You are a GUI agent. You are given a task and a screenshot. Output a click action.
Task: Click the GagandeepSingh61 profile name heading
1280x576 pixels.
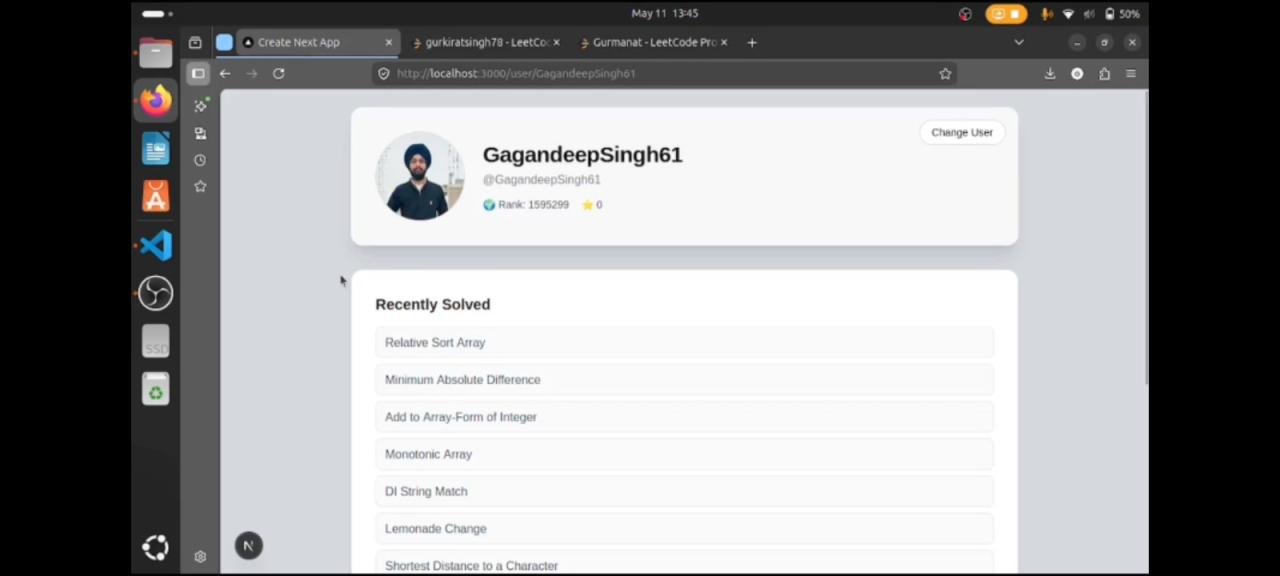[x=583, y=155]
